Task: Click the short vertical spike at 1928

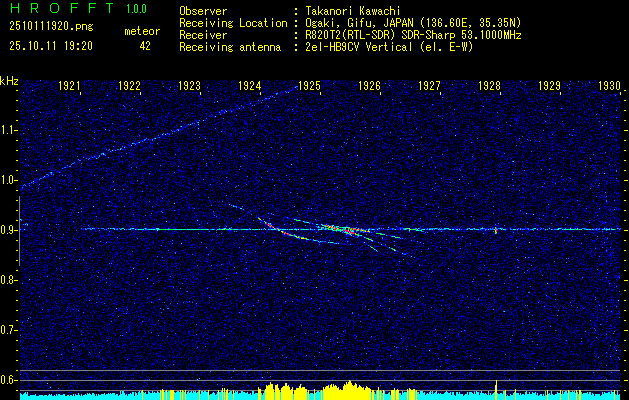Action: [496, 229]
